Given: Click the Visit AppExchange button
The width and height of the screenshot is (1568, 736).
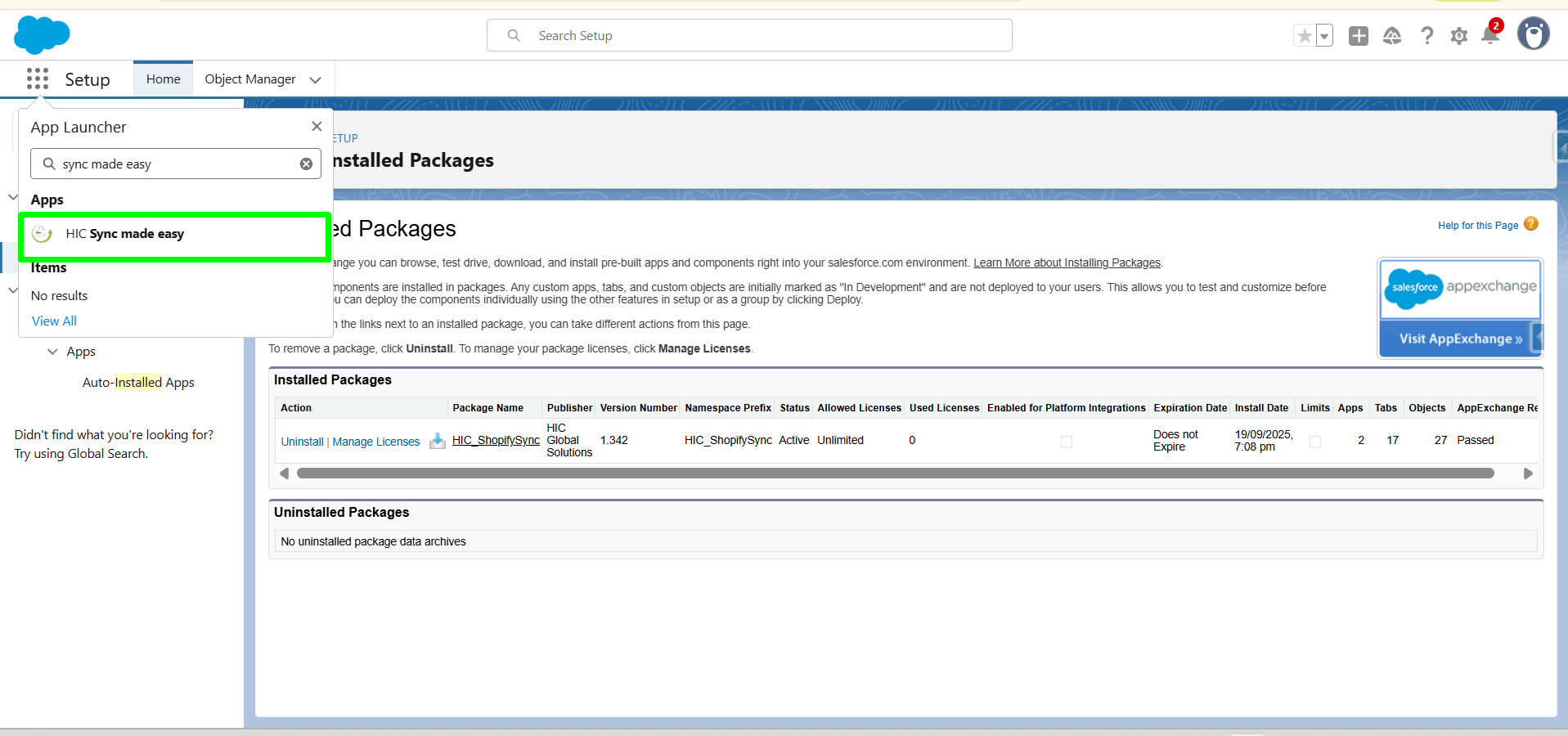Looking at the screenshot, I should click(x=1460, y=339).
